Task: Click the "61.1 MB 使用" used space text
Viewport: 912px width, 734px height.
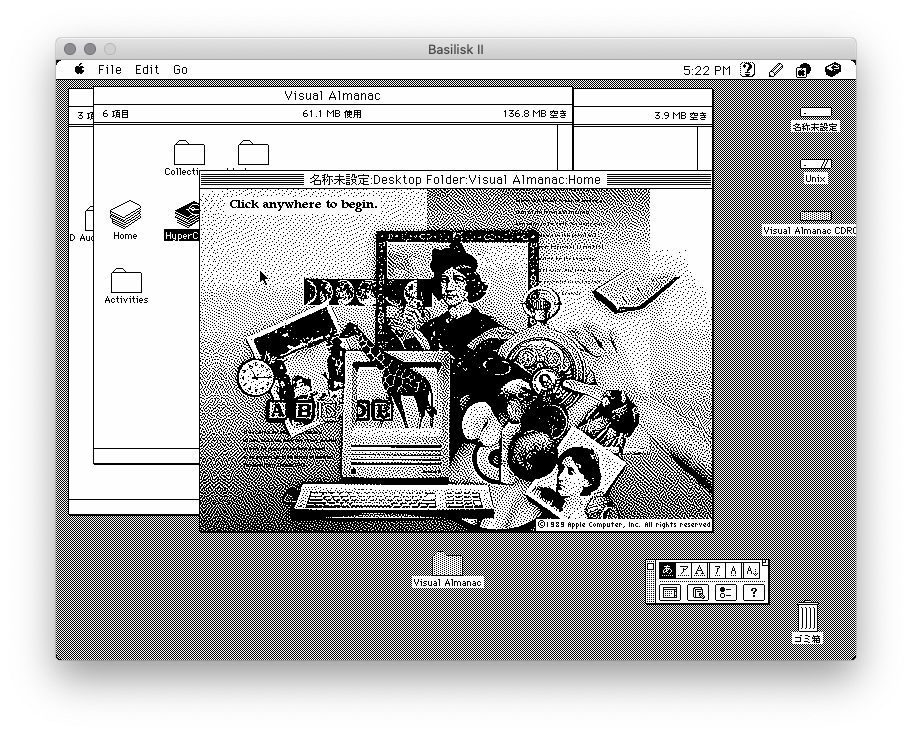Action: 332,114
